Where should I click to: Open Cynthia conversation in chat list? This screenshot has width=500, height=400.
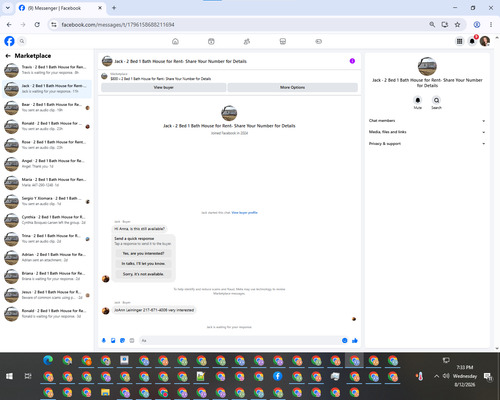coord(47,220)
